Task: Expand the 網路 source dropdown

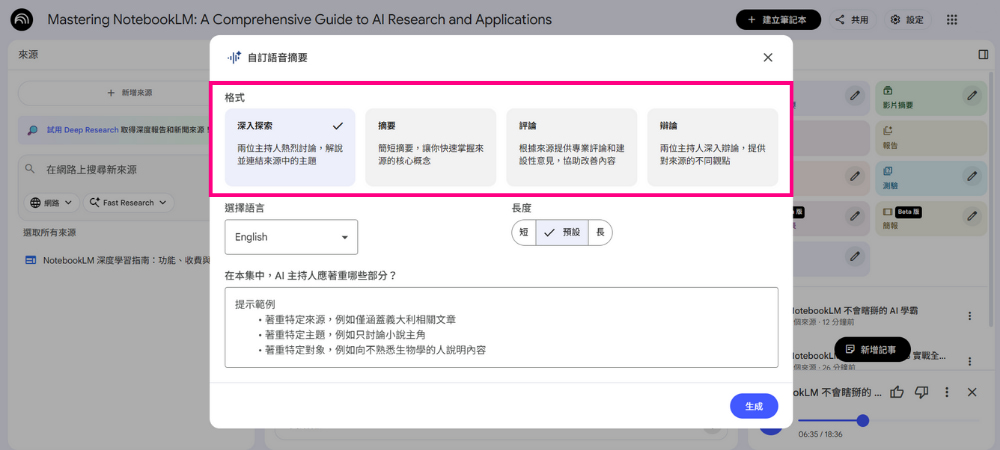Action: [x=53, y=203]
